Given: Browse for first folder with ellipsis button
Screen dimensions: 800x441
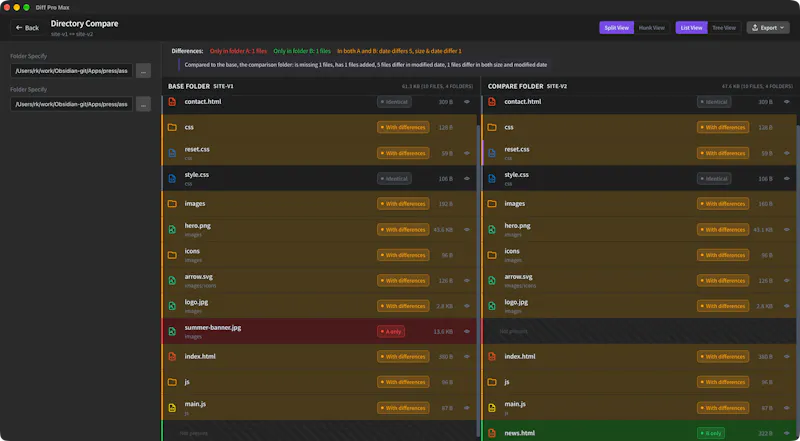Looking at the screenshot, I should coord(143,71).
